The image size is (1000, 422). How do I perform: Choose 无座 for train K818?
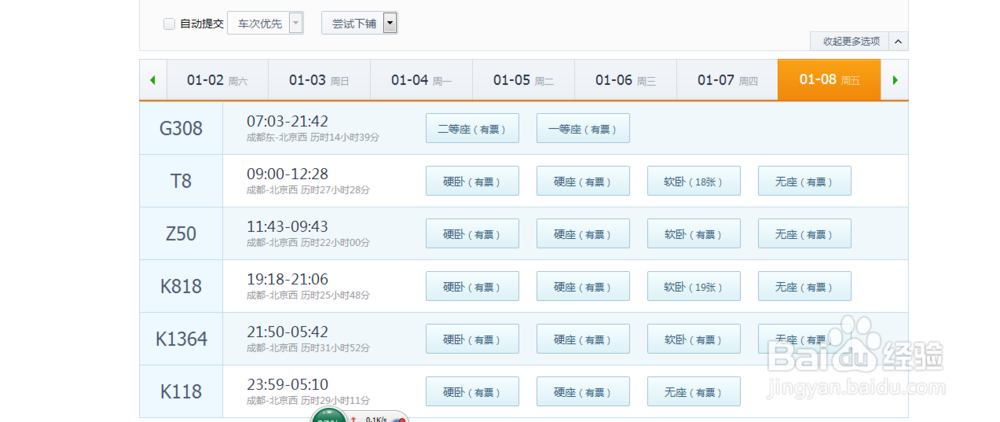[805, 286]
